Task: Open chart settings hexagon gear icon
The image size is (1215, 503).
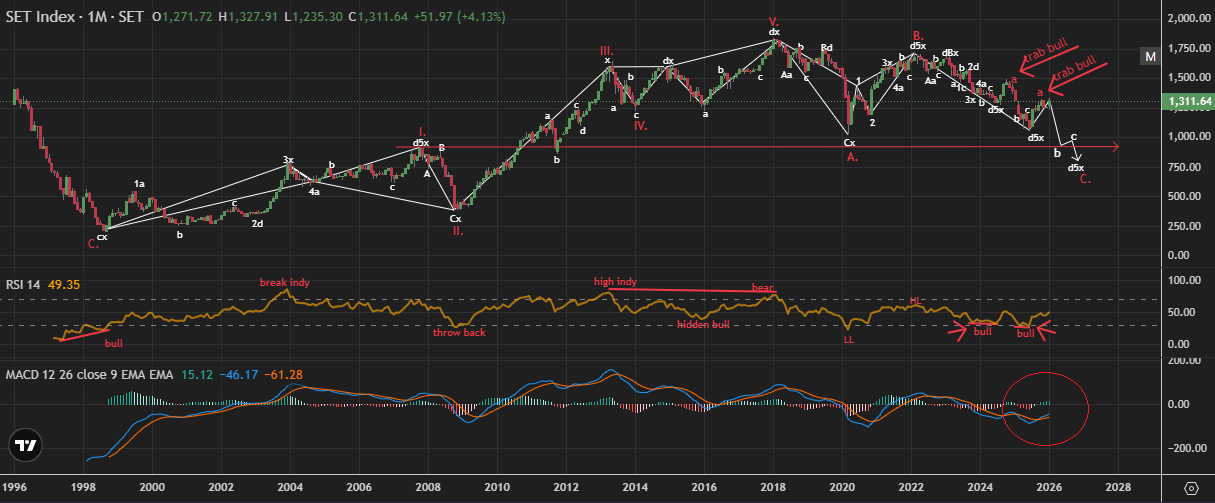Action: (1190, 487)
